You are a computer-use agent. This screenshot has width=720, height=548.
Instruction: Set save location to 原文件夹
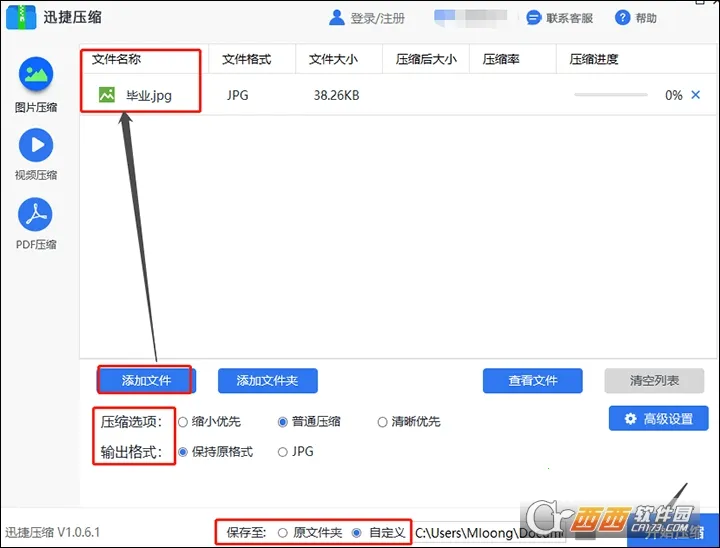click(x=283, y=533)
